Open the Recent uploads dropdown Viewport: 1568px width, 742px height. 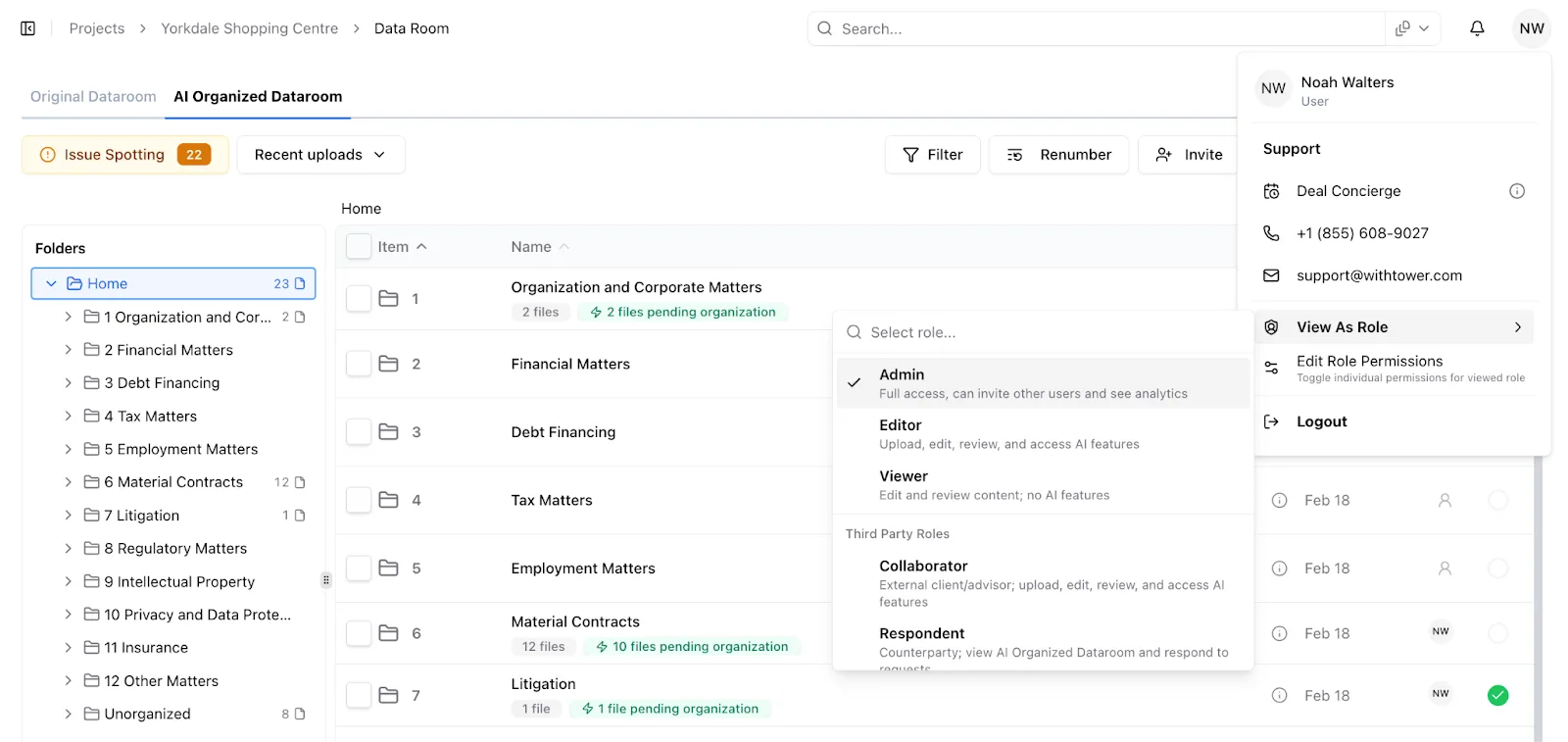click(320, 155)
